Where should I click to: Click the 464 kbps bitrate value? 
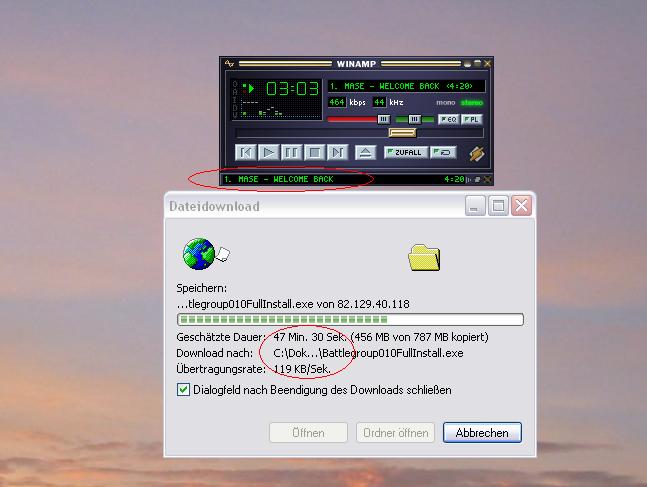337,102
